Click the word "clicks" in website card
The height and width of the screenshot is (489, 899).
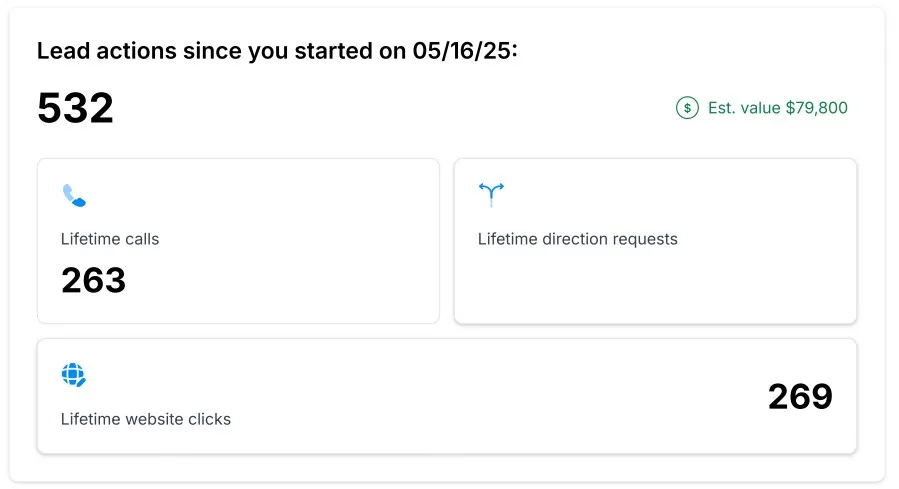click(208, 419)
